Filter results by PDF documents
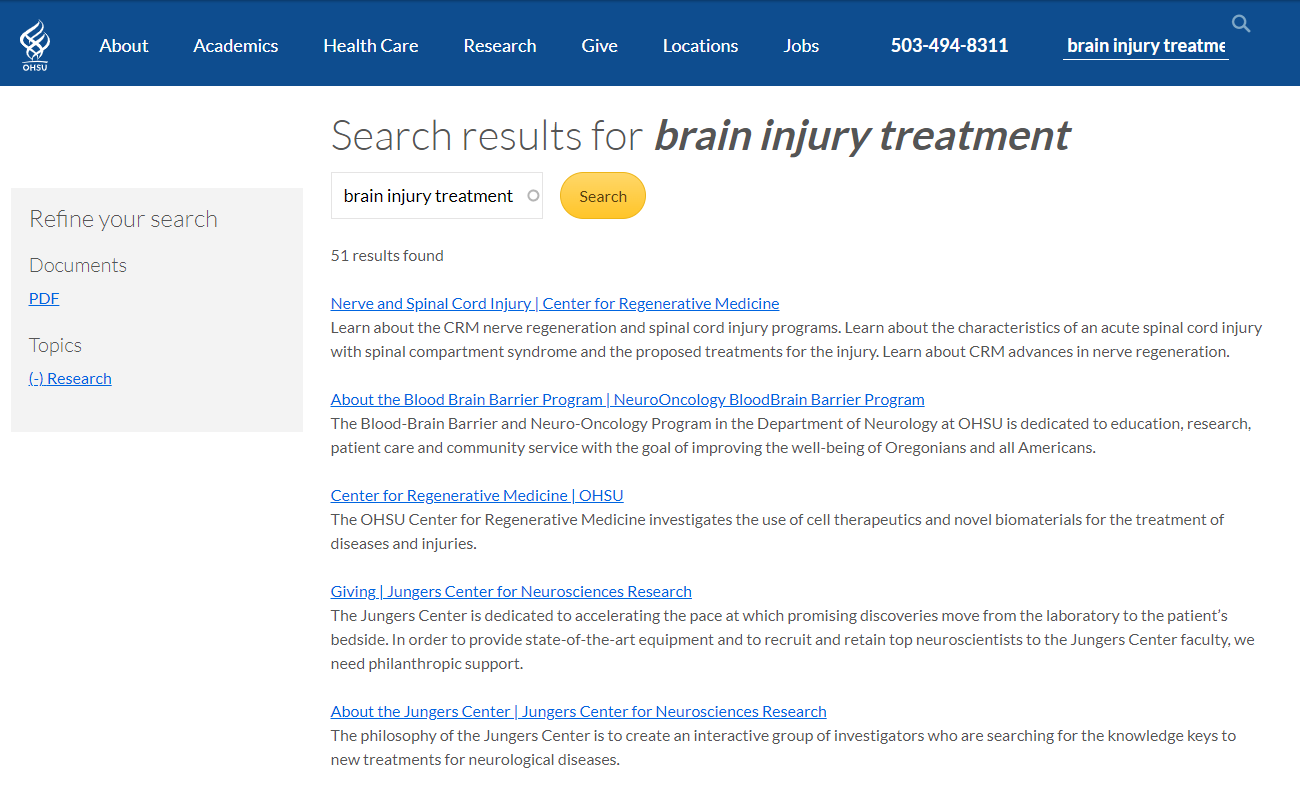The height and width of the screenshot is (800, 1300). (x=44, y=298)
